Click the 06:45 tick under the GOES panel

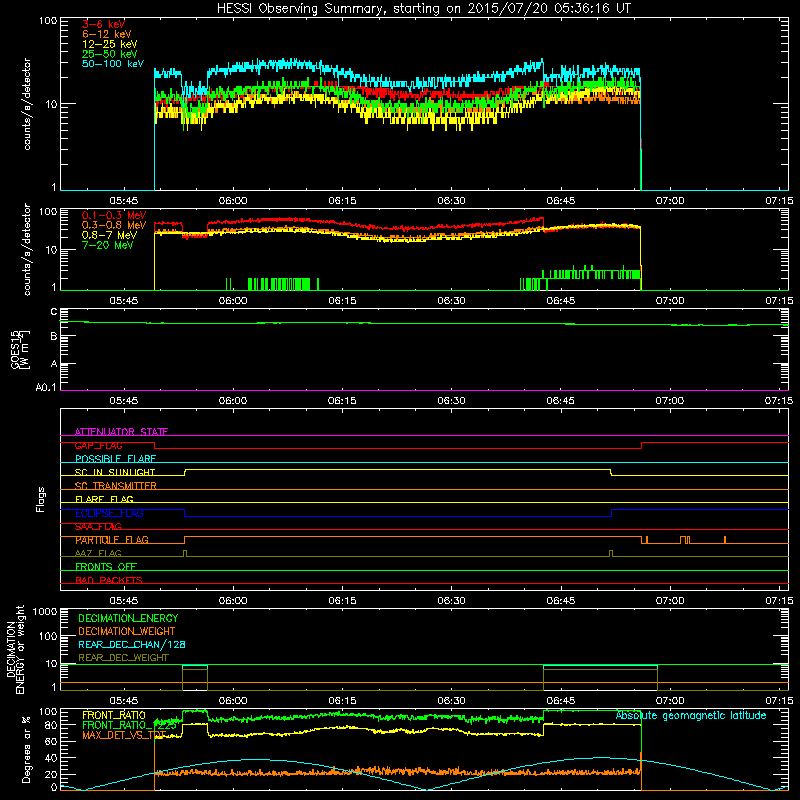coord(560,401)
